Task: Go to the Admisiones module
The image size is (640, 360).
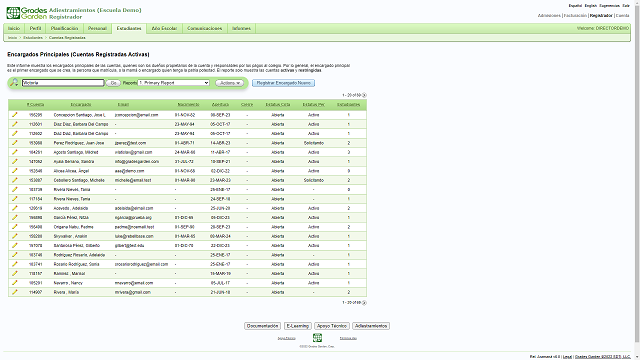Action: [549, 16]
